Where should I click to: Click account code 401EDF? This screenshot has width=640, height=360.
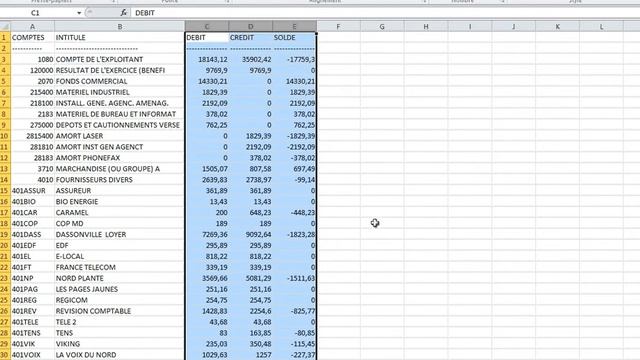pos(32,245)
